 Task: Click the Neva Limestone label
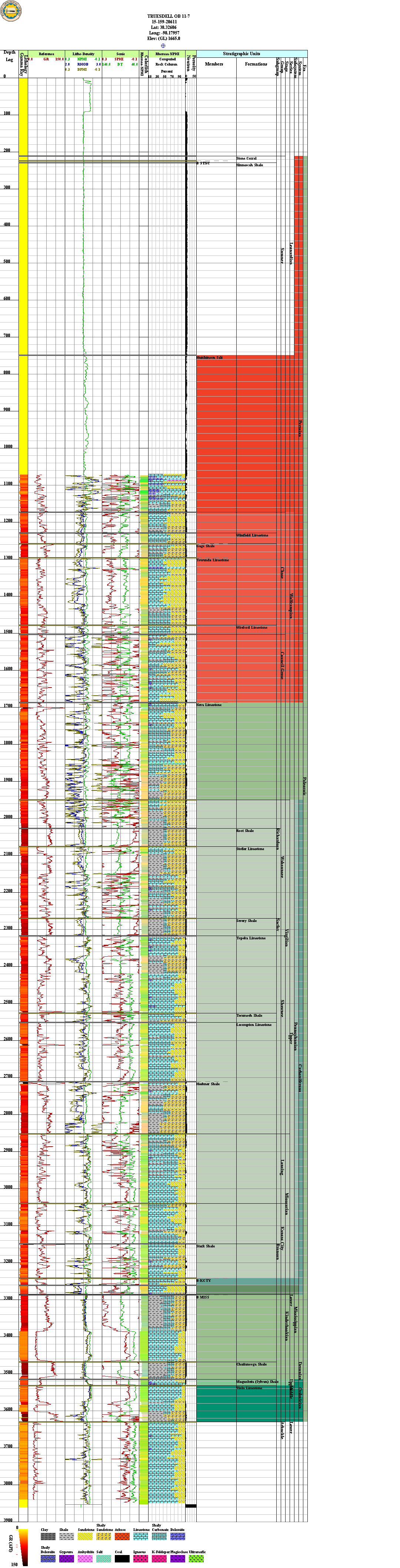[x=209, y=705]
